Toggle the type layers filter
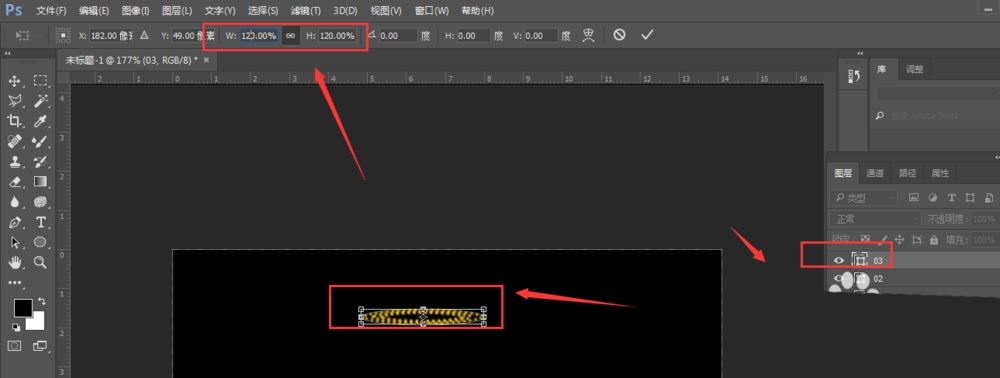This screenshot has width=1000, height=378. pos(952,198)
